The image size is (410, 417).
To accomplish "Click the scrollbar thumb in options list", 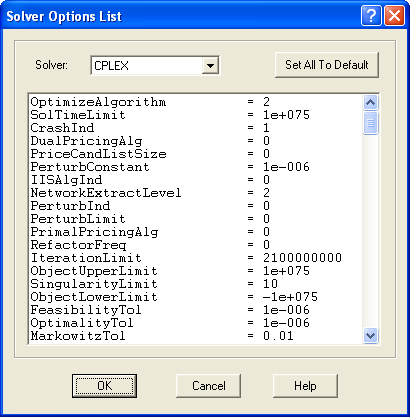I will coord(371,123).
